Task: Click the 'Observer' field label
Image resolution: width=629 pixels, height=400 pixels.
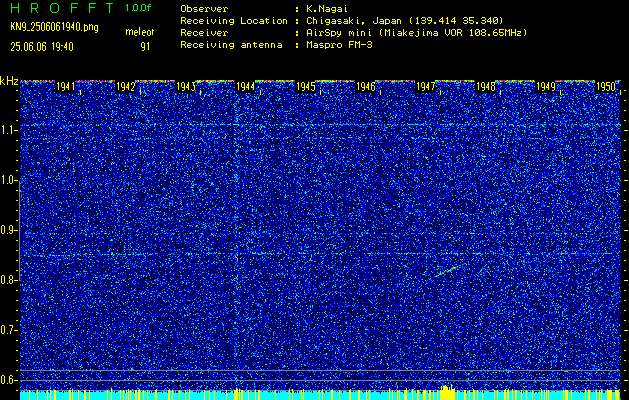Action: pyautogui.click(x=204, y=9)
